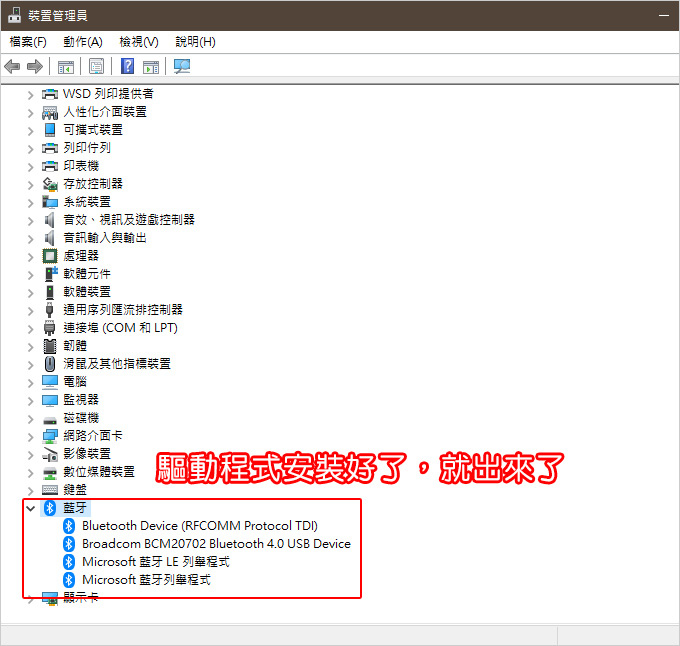Collapse the 藍牙 category
Viewport: 680px width, 646px height.
click(30, 508)
